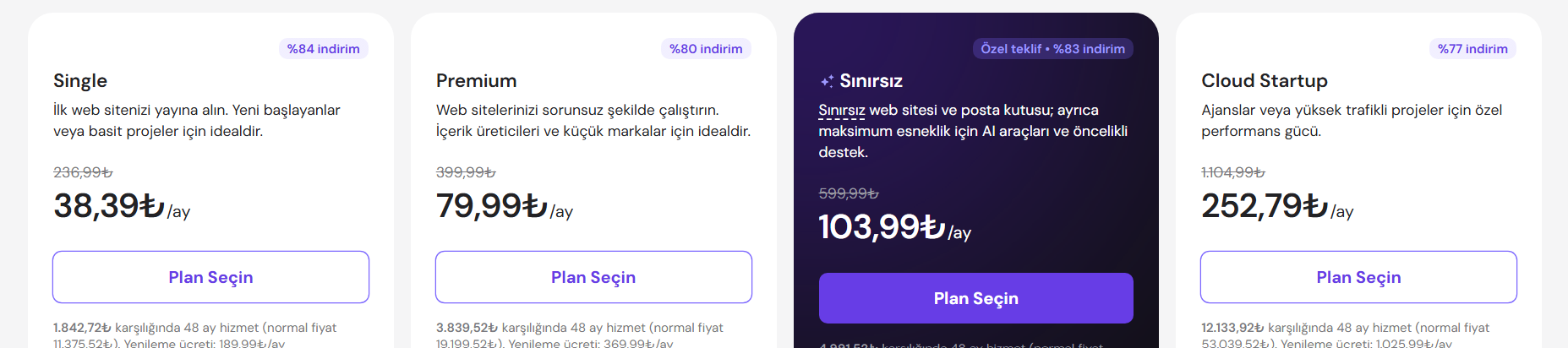Click the sparkle icon beside Sınırsız
Image resolution: width=1568 pixels, height=348 pixels.
(x=827, y=81)
